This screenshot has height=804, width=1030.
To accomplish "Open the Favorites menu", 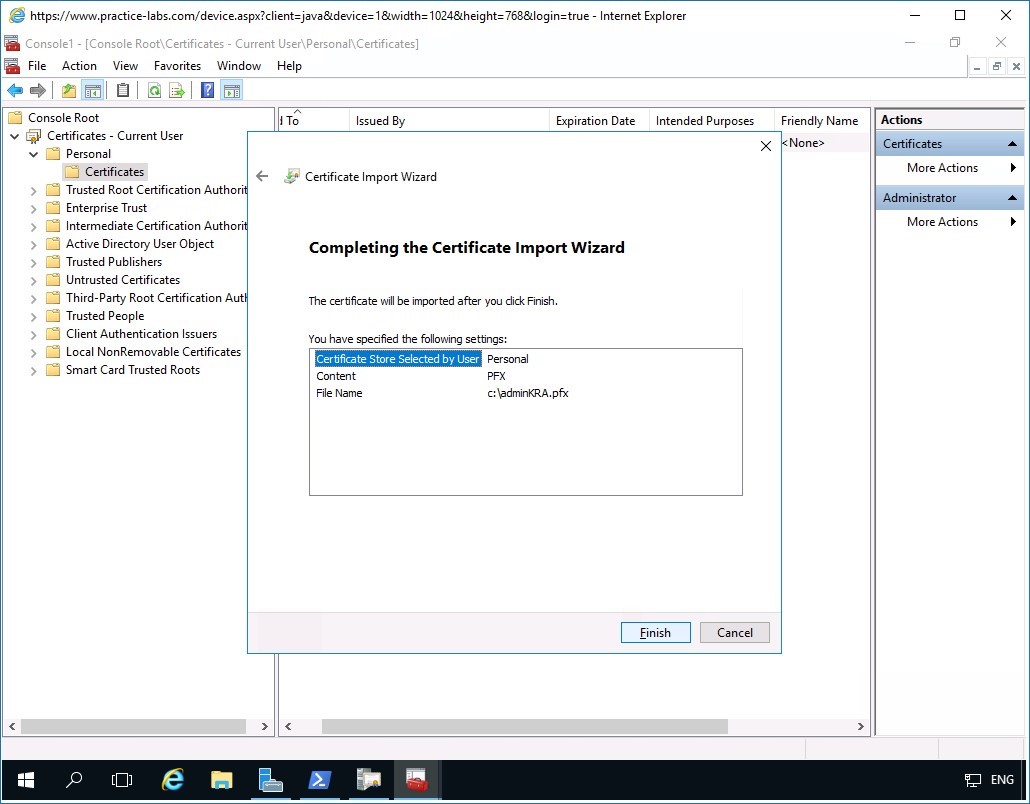I will click(x=177, y=66).
